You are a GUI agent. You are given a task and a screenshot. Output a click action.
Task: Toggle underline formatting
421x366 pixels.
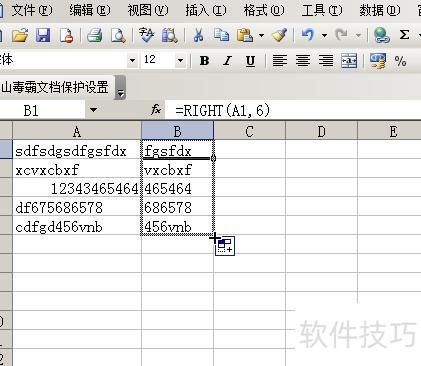tap(250, 61)
